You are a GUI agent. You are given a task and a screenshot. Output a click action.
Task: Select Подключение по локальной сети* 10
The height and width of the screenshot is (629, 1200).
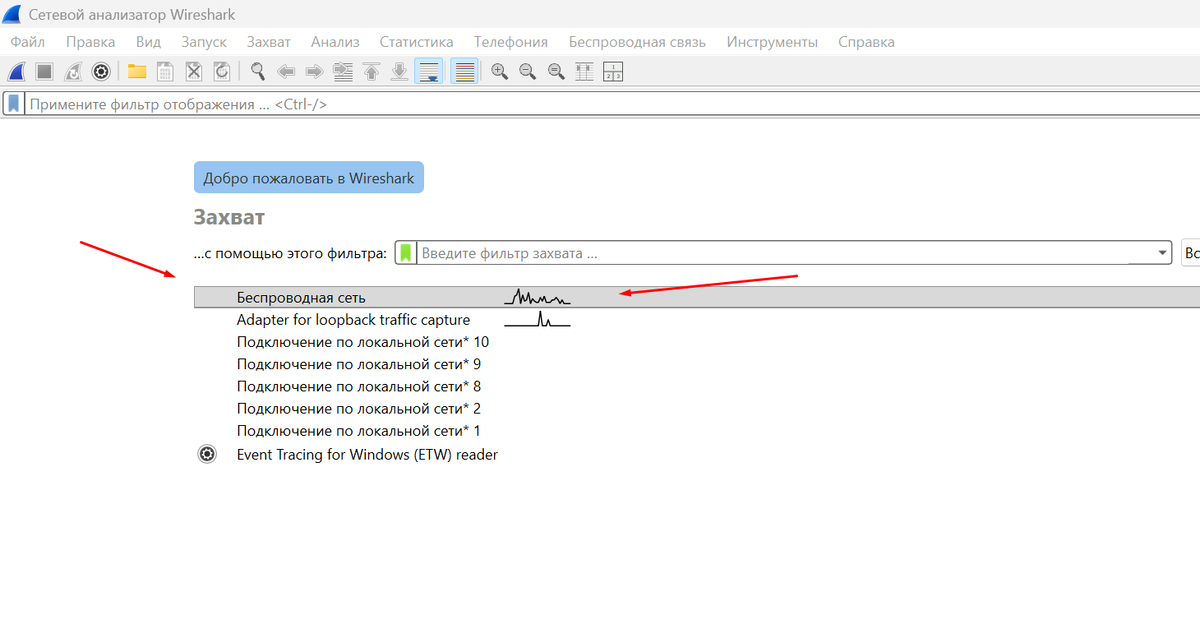click(362, 342)
